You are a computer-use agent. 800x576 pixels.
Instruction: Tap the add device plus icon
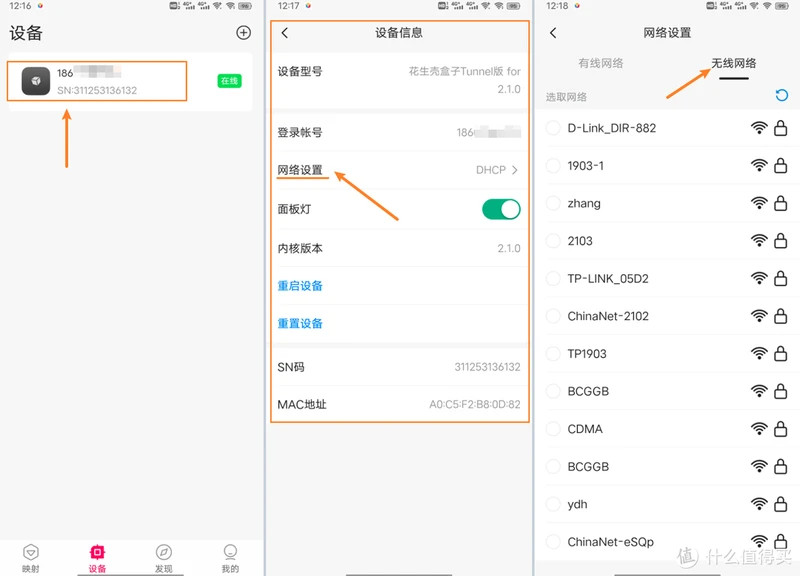tap(243, 33)
